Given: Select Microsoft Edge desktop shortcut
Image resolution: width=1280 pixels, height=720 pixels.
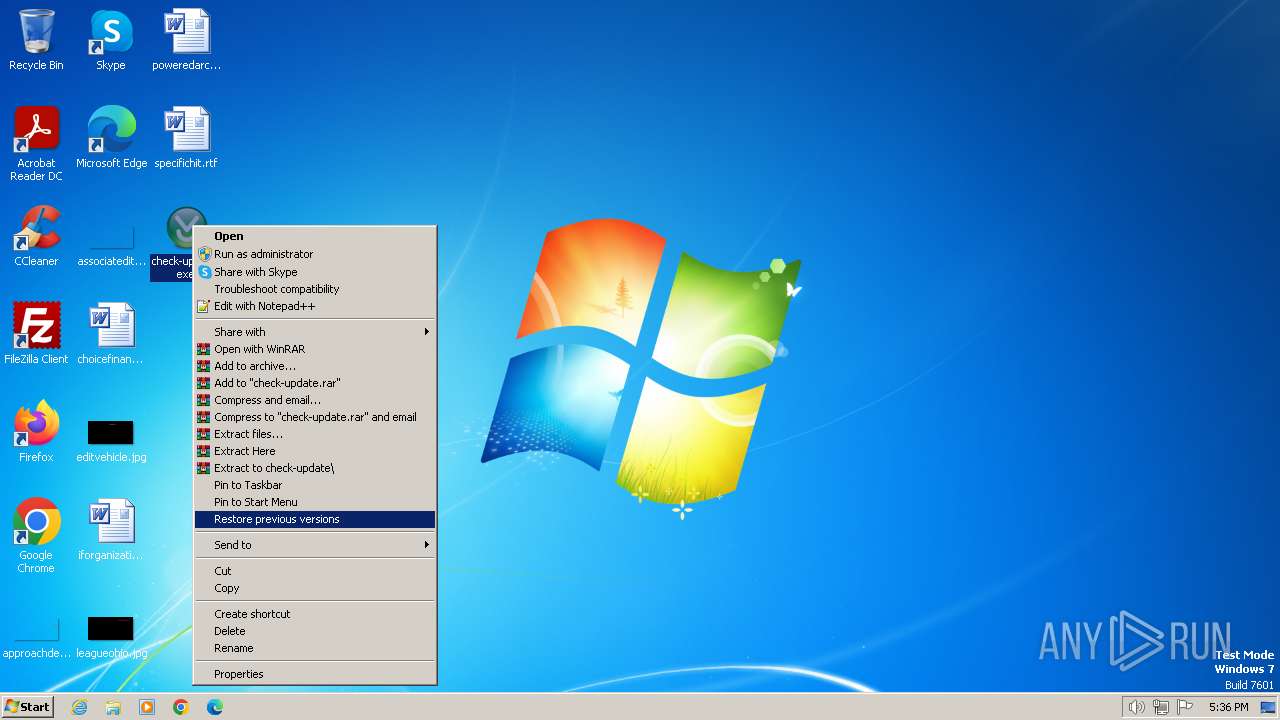Looking at the screenshot, I should click(x=111, y=138).
